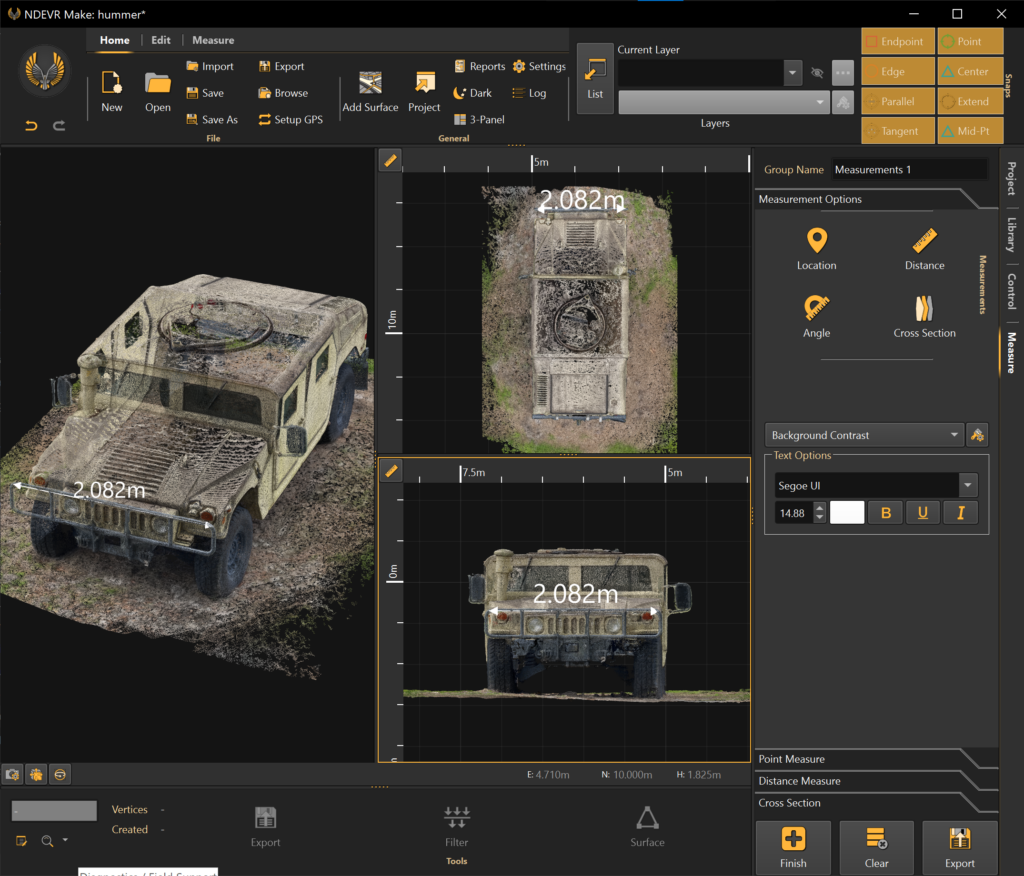Select the Distance measurement tool

923,248
